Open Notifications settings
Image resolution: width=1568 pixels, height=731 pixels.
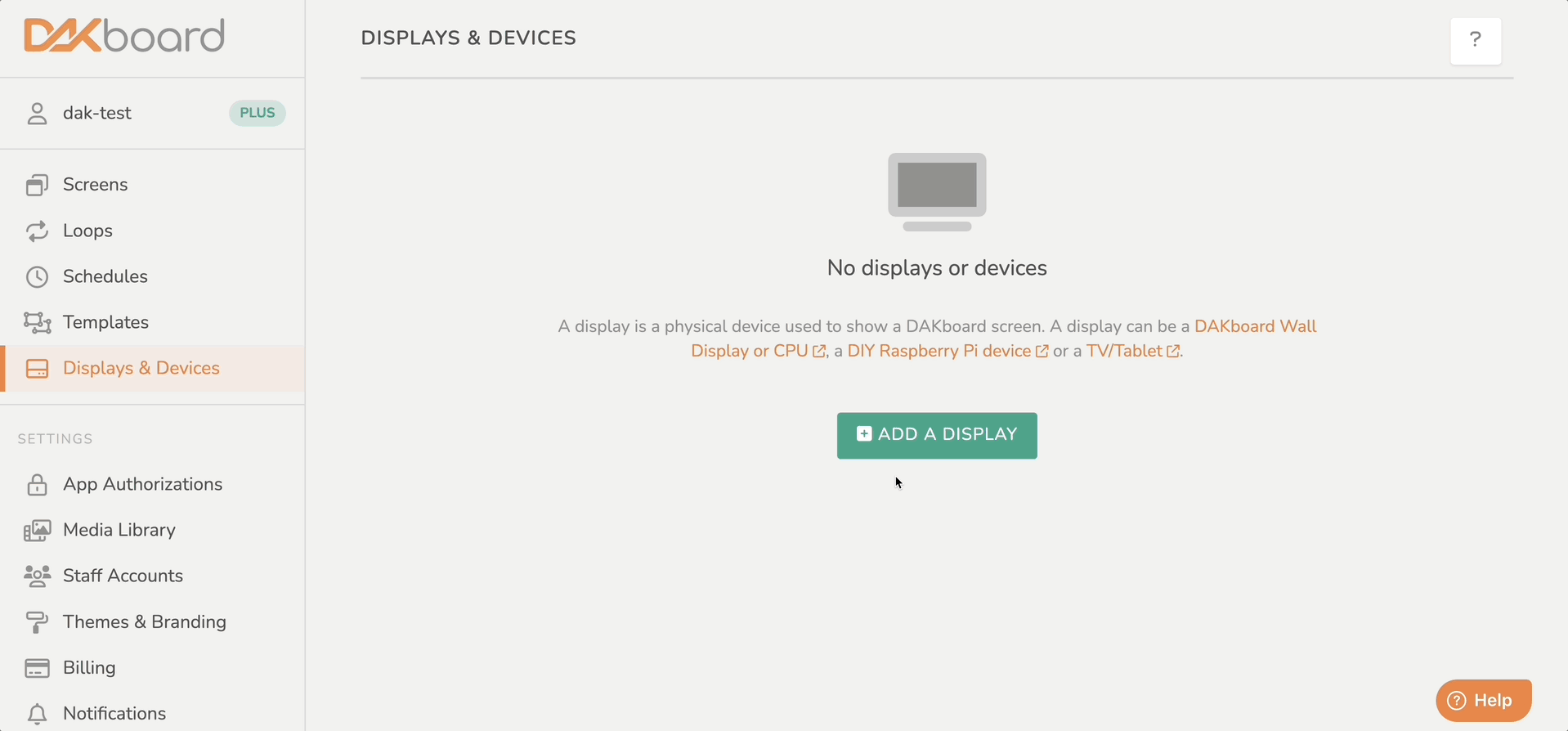(x=114, y=713)
